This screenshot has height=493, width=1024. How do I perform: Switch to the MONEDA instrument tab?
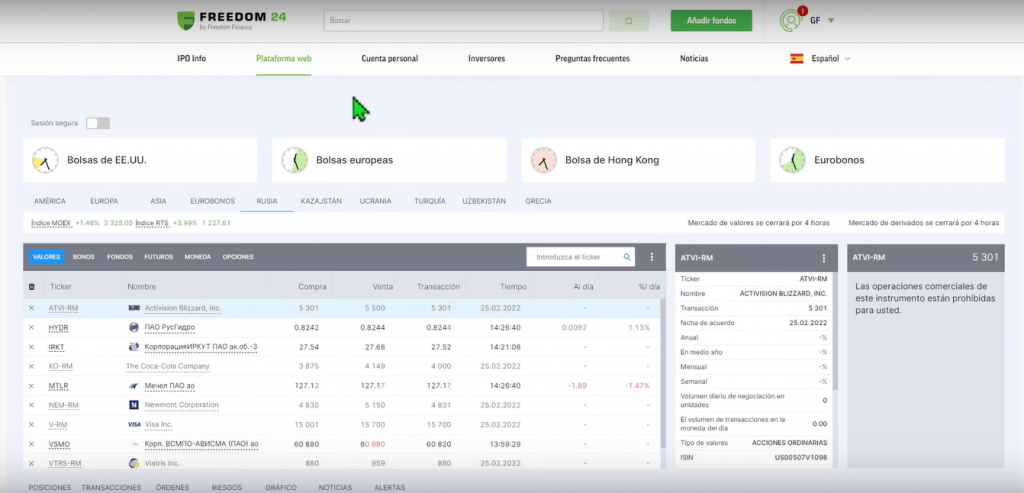[197, 257]
